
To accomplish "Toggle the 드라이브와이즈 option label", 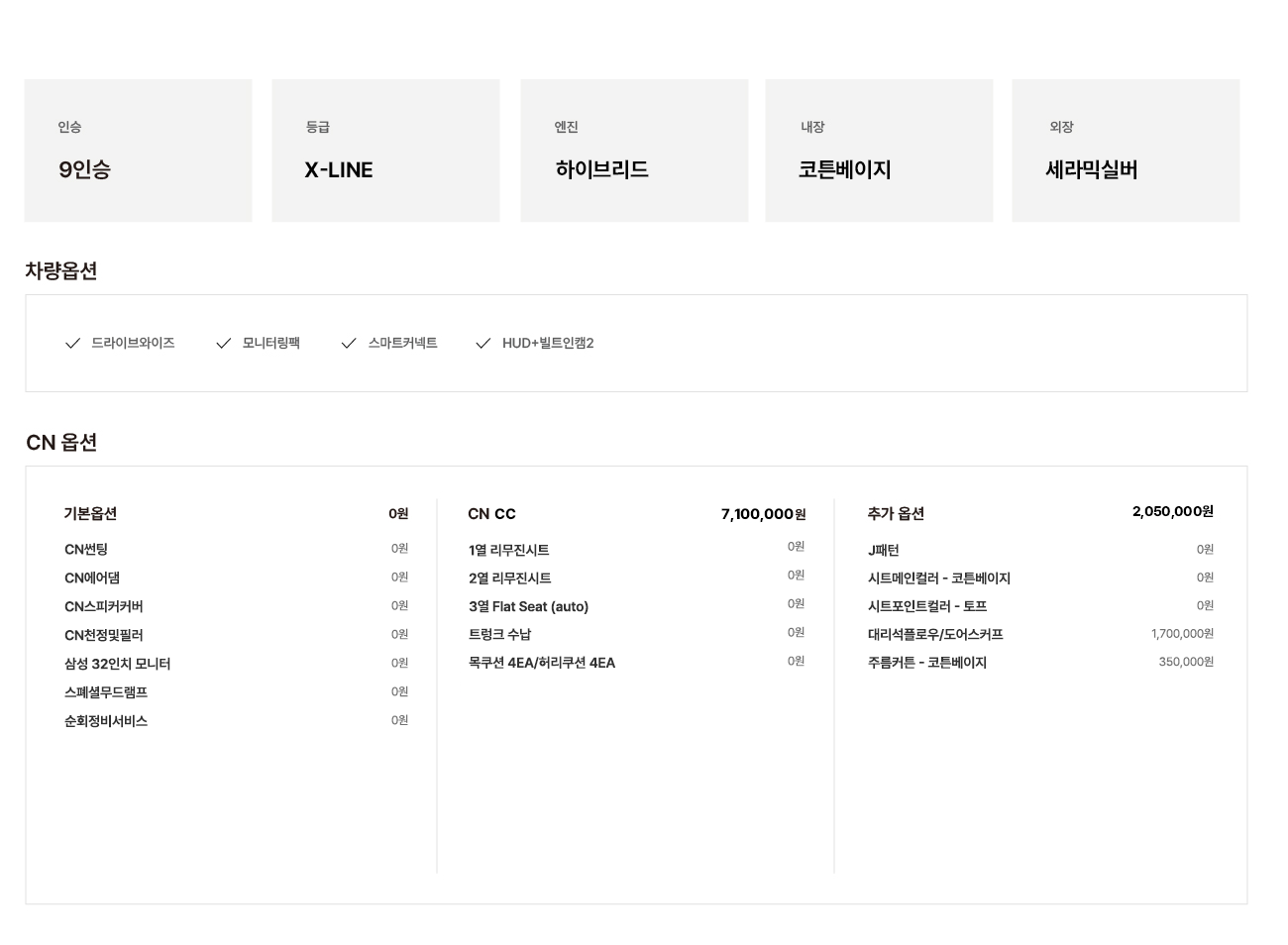I will [x=133, y=343].
